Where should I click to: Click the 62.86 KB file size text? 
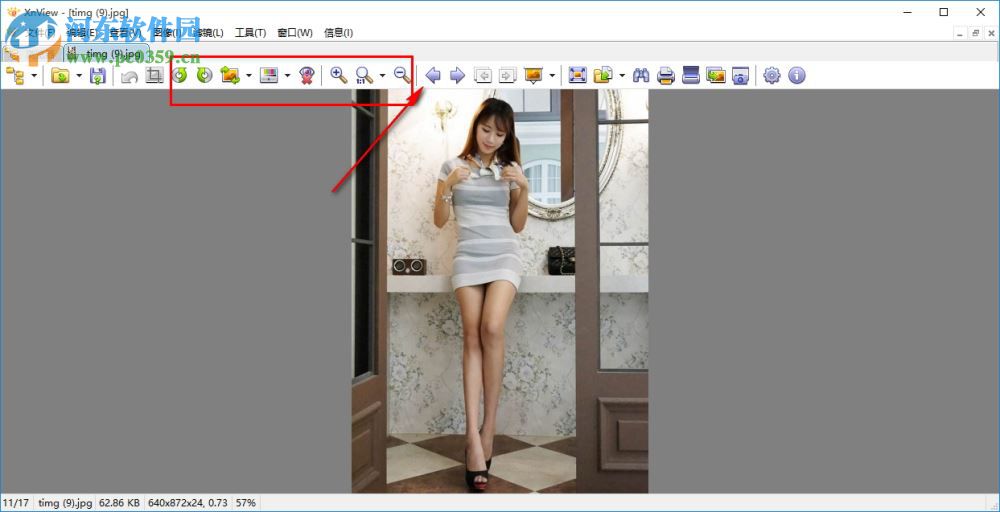(120, 503)
